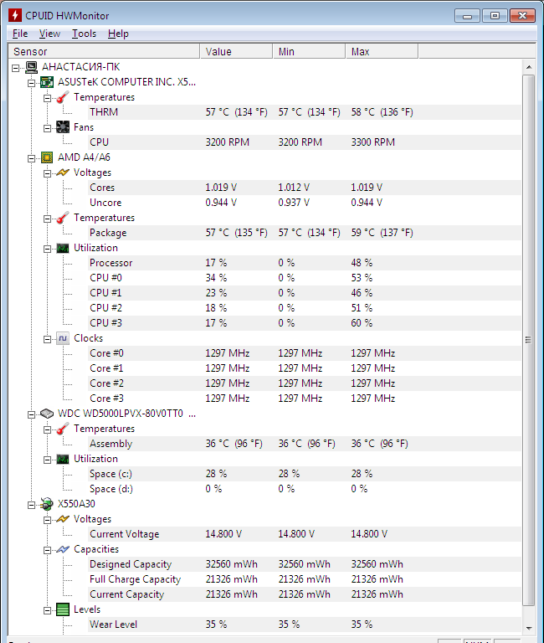Image resolution: width=544 pixels, height=643 pixels.
Task: Click the motherboard icon beside ASUSTeK COMPUTER
Action: [47, 82]
